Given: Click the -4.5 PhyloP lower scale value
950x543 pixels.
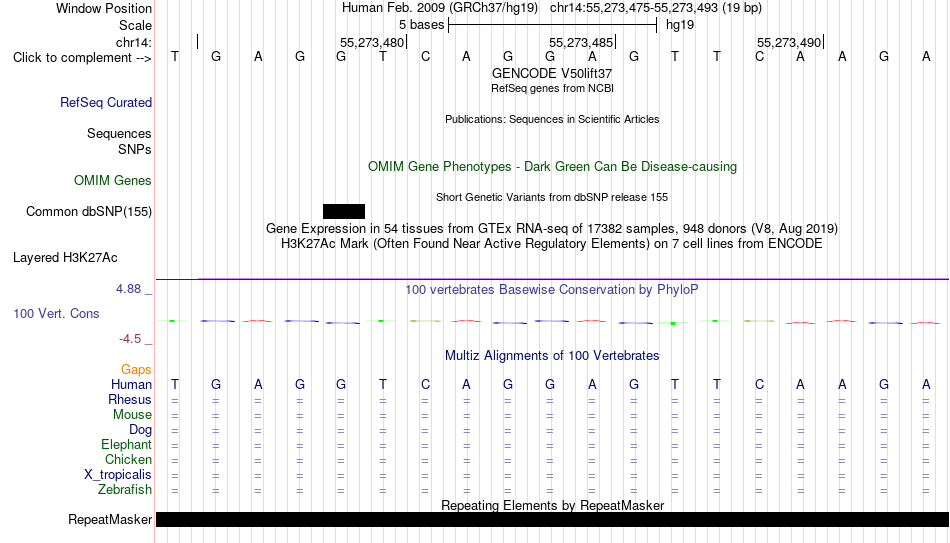Looking at the screenshot, I should (x=130, y=339).
